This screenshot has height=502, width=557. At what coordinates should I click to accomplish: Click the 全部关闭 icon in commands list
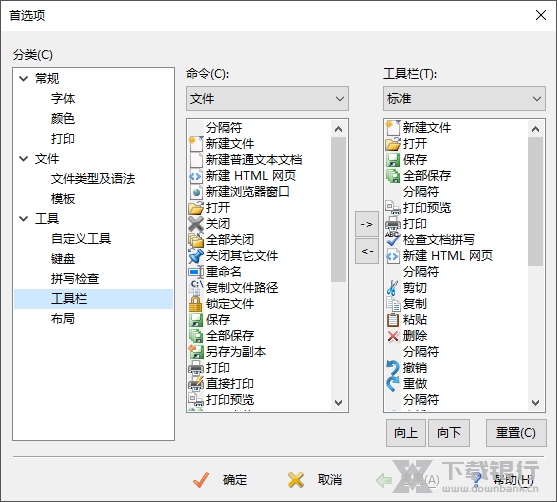tap(196, 240)
